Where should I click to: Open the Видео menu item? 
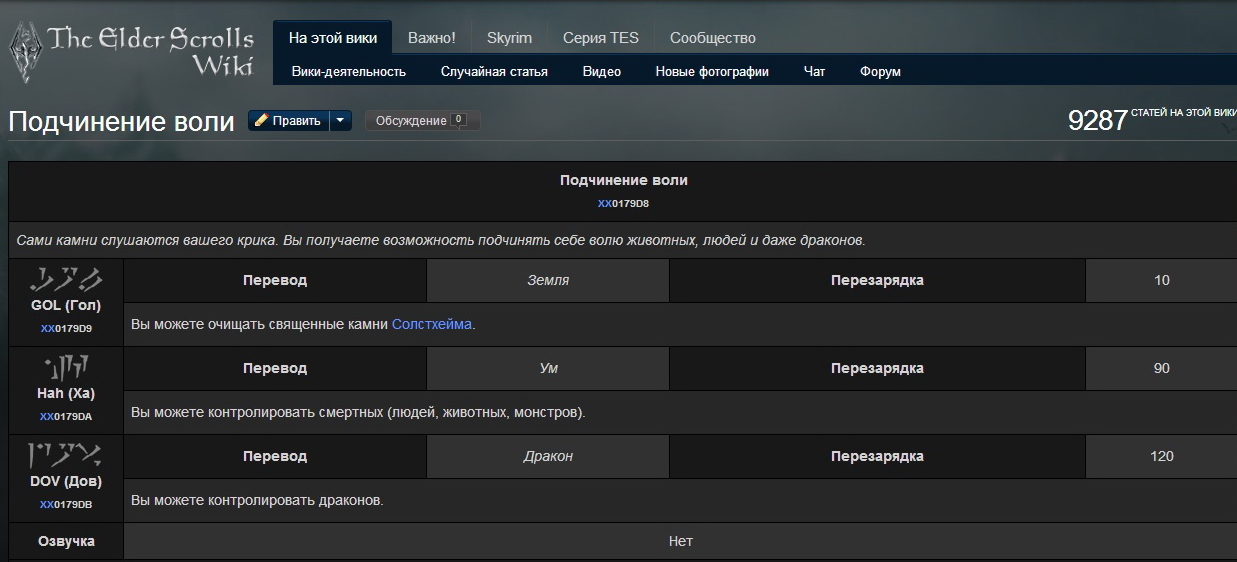(x=602, y=71)
